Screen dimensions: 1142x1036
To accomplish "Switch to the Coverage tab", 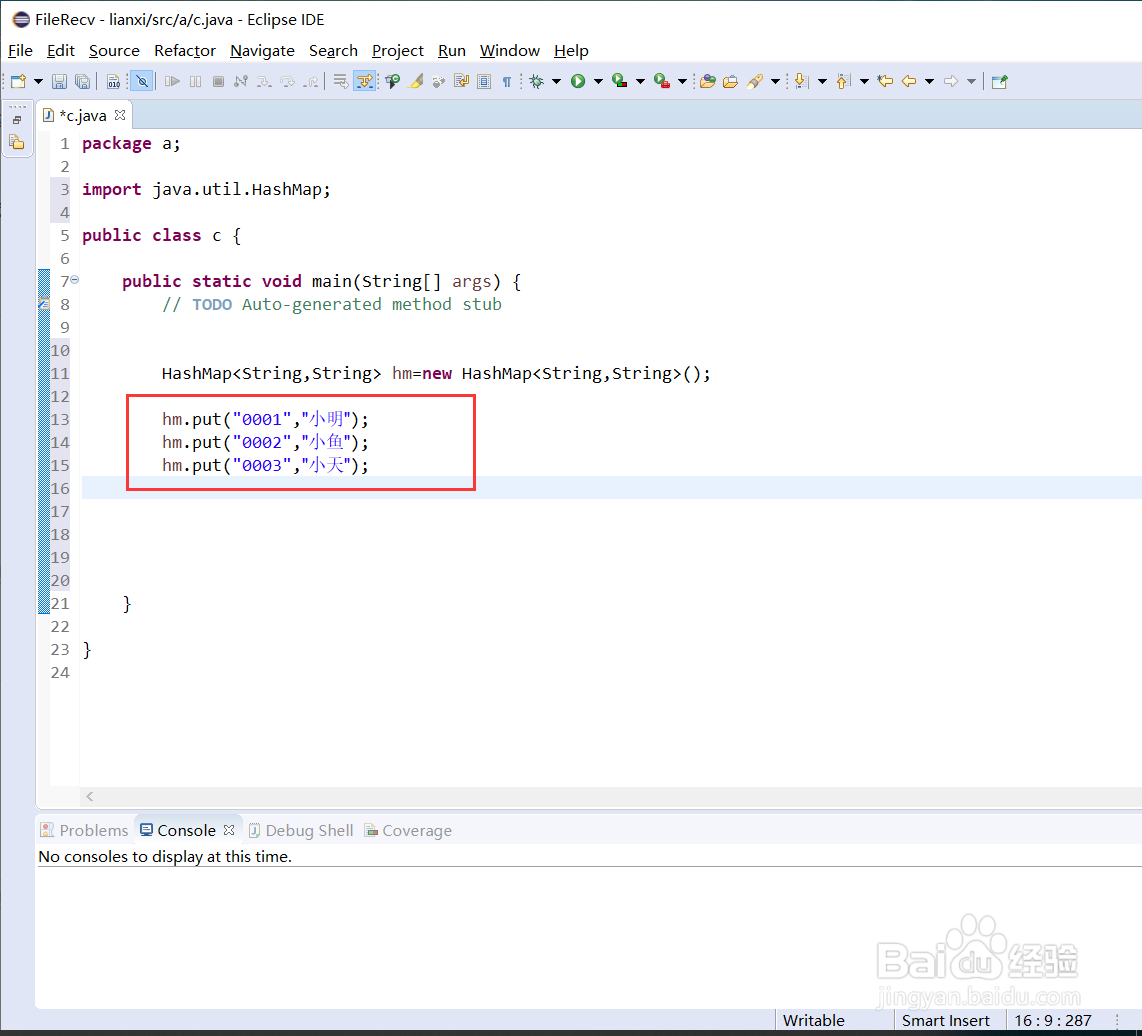I will tap(408, 831).
